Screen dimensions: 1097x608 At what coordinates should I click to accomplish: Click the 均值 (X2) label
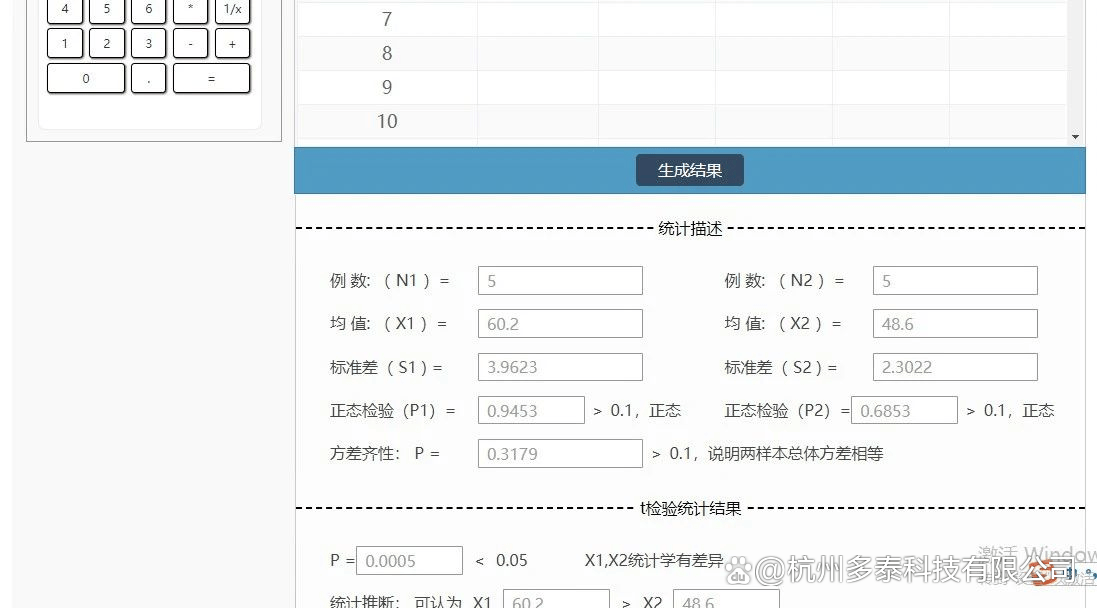[x=782, y=324]
